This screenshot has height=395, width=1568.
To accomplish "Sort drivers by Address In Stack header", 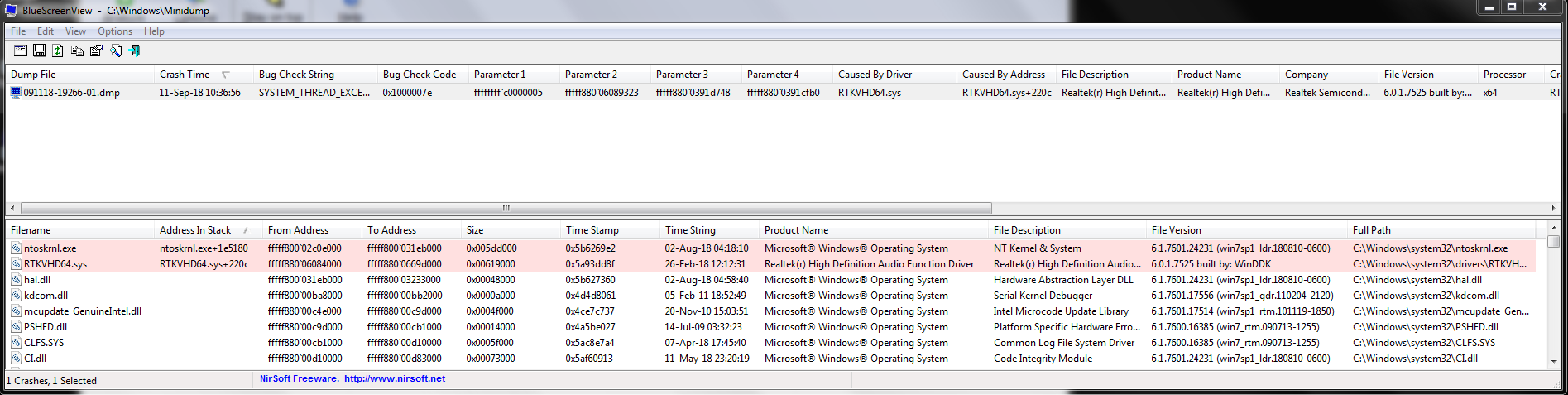I will 208,230.
